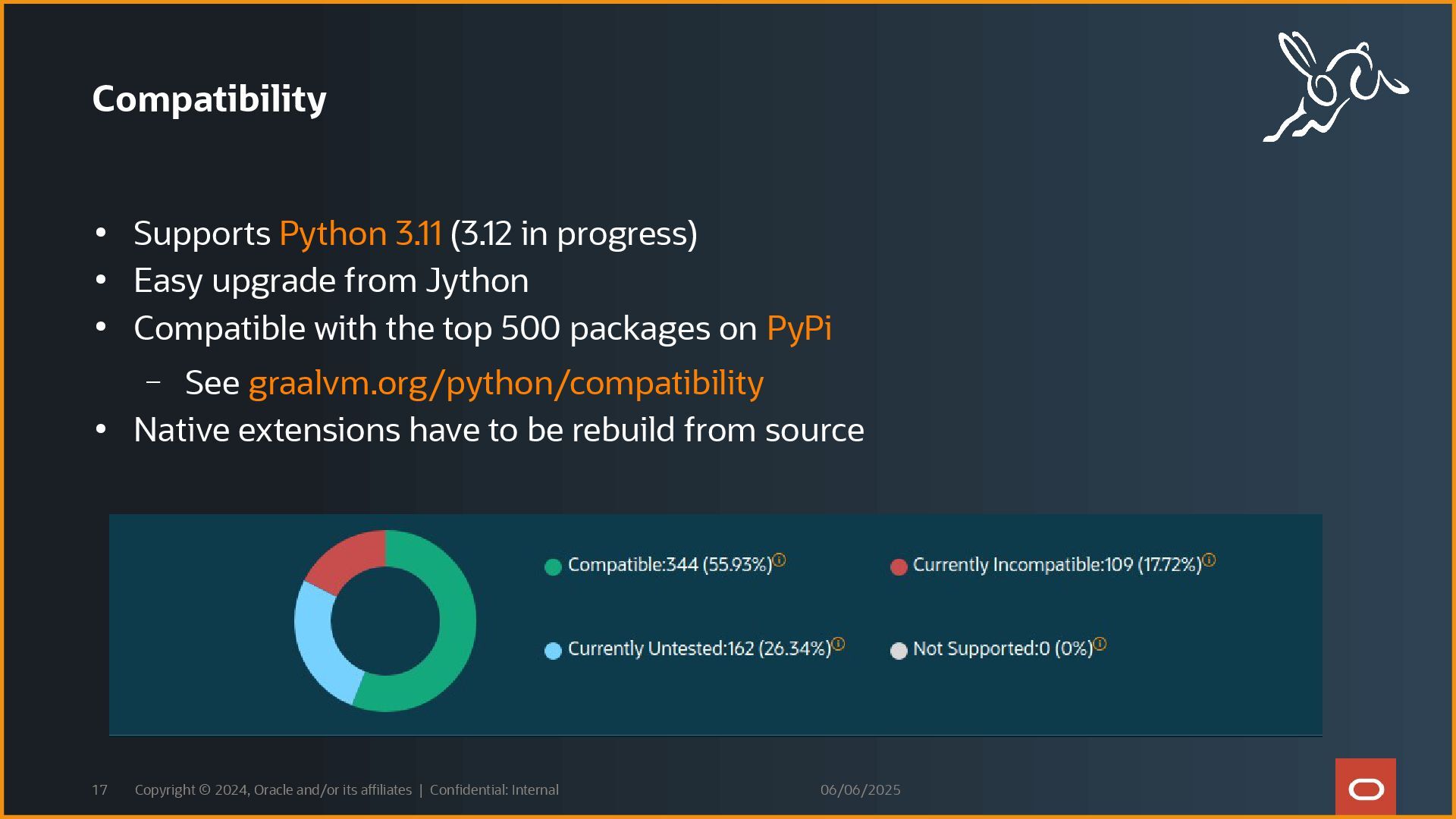Click the Python 3.11 highlighted text

360,234
